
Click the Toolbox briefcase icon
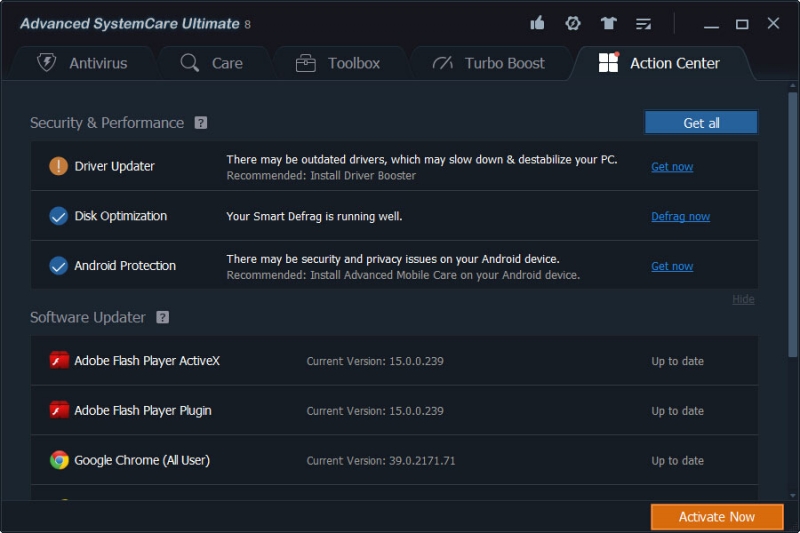pos(306,63)
